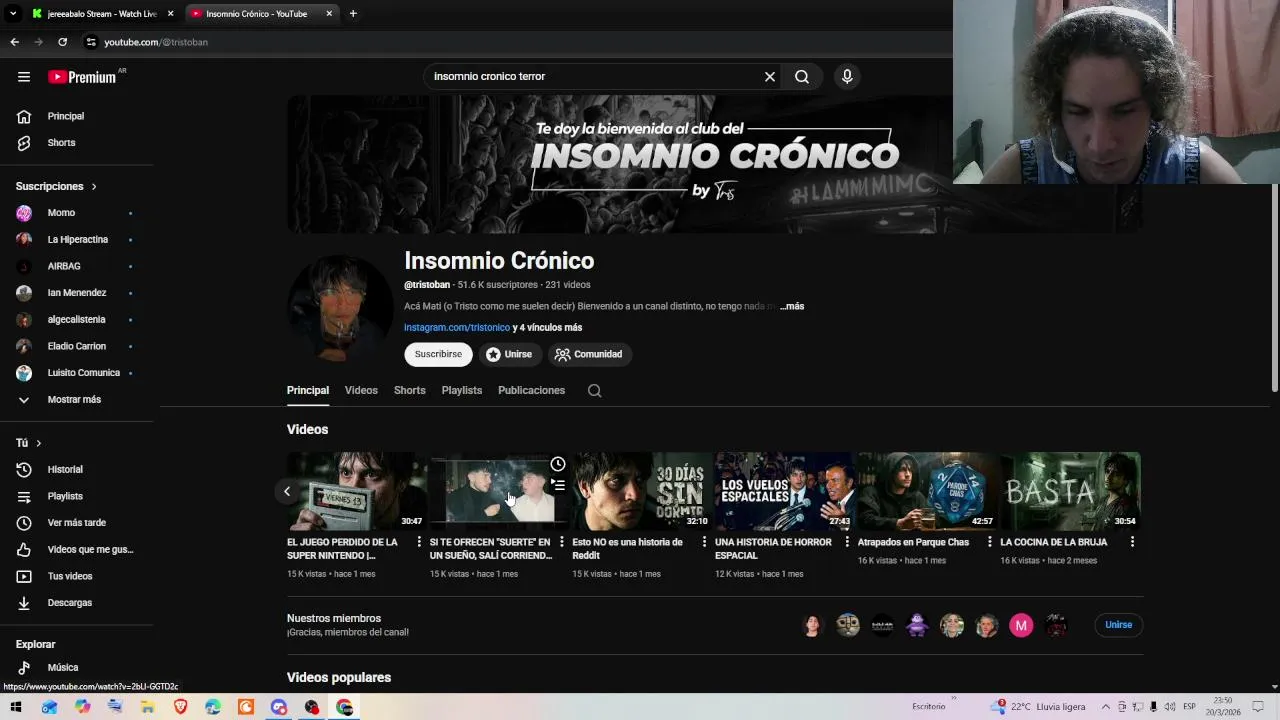Show hidden system tray icons

pos(1106,707)
